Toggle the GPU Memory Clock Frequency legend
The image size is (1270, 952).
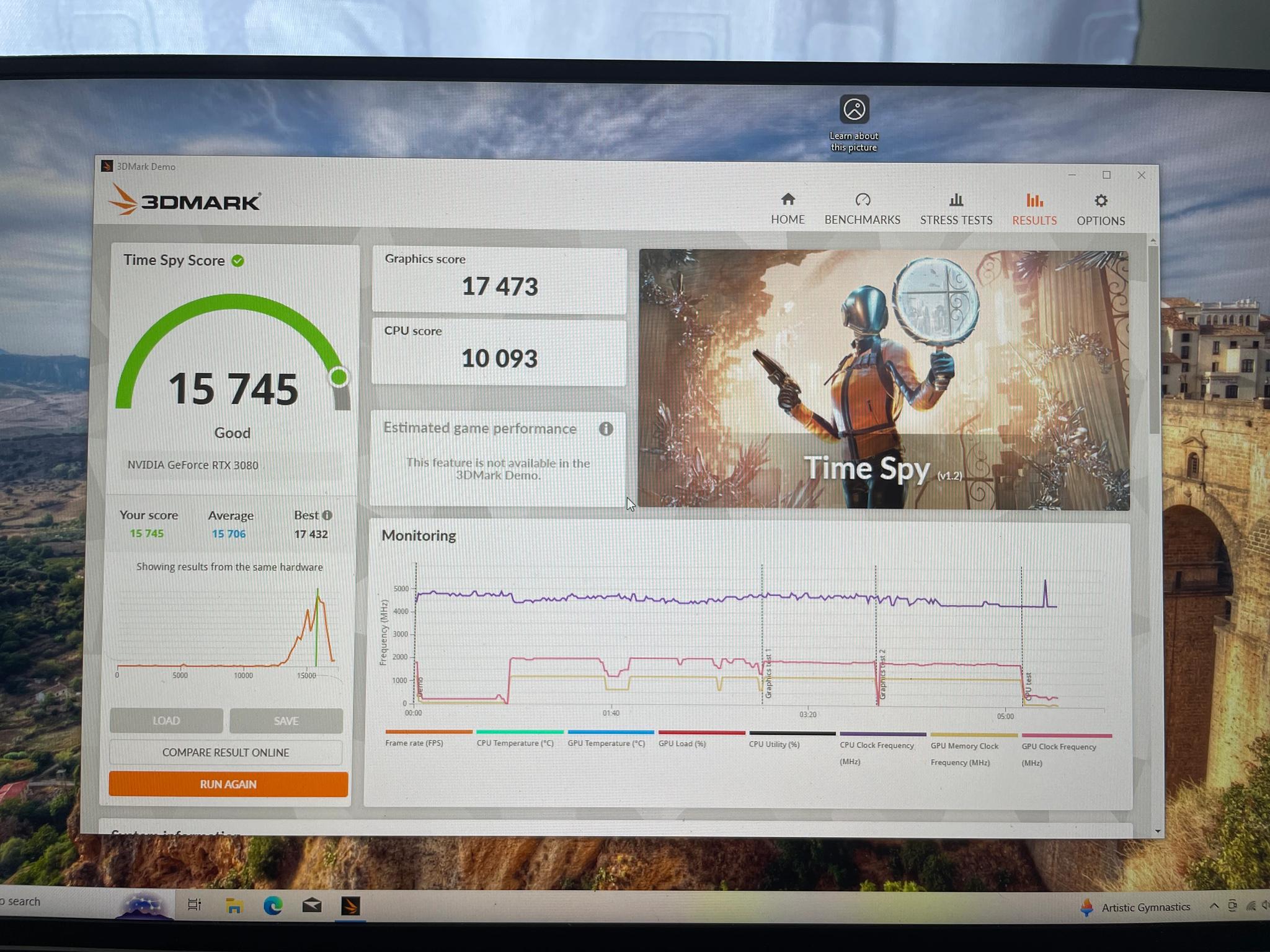click(974, 750)
